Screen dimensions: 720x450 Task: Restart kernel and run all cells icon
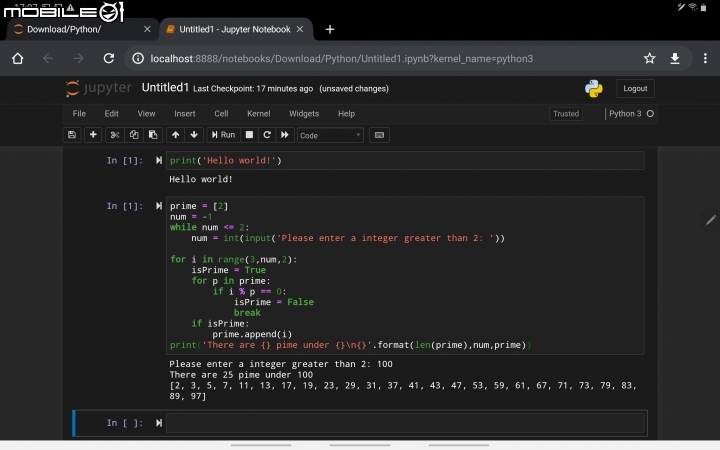coord(285,135)
